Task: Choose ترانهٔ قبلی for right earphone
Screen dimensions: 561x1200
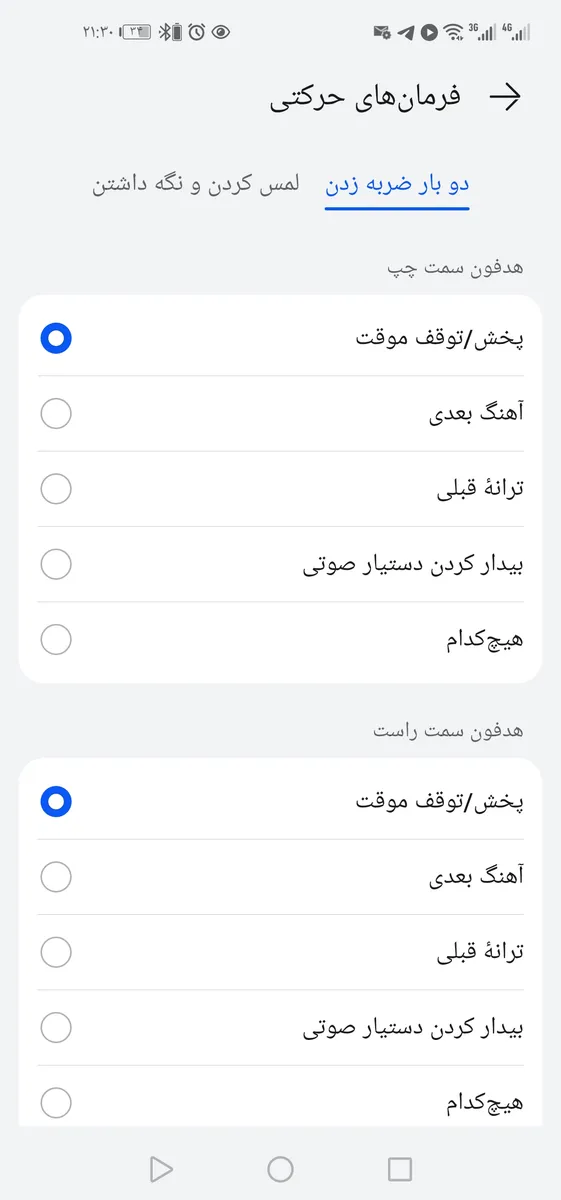Action: 280,952
